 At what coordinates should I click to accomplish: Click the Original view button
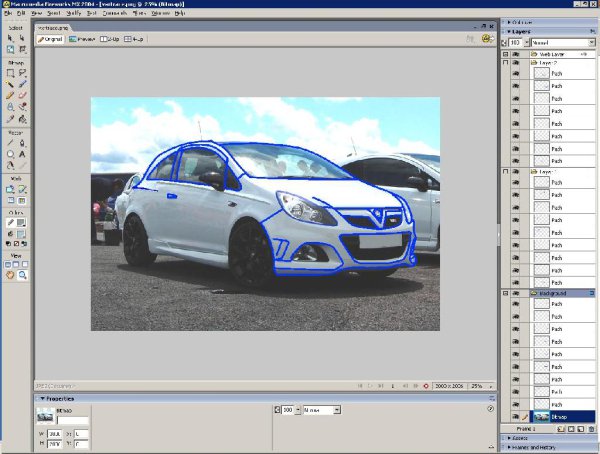(x=52, y=39)
